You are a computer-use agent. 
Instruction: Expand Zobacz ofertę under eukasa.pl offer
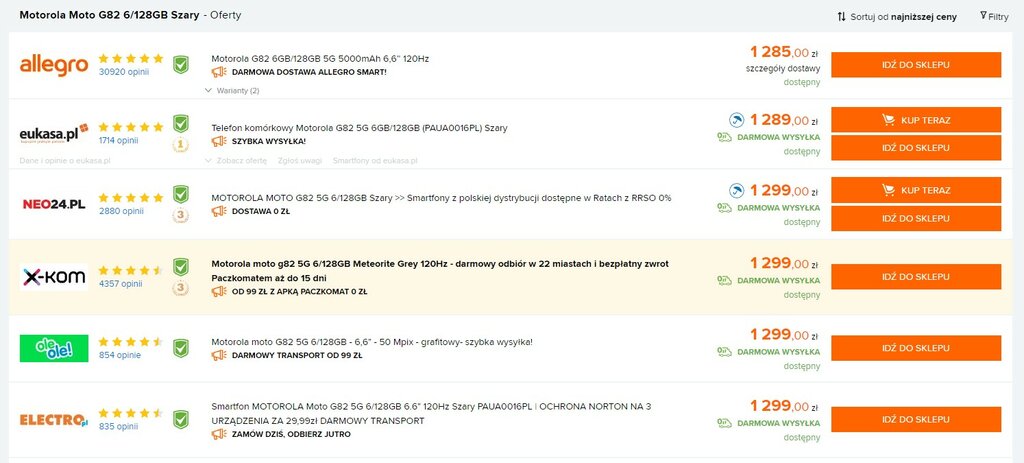[235, 161]
